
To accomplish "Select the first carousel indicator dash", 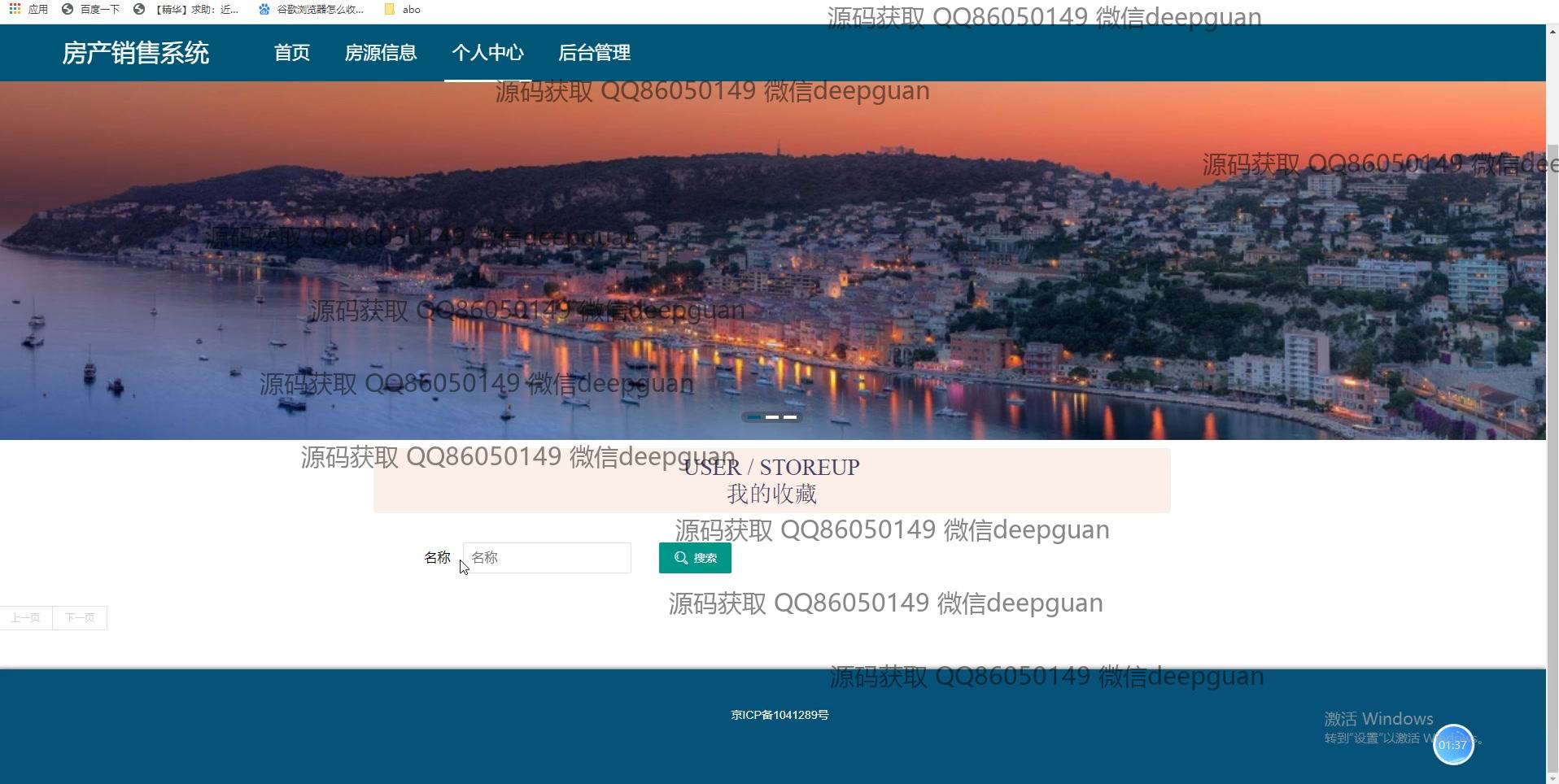I will point(754,417).
